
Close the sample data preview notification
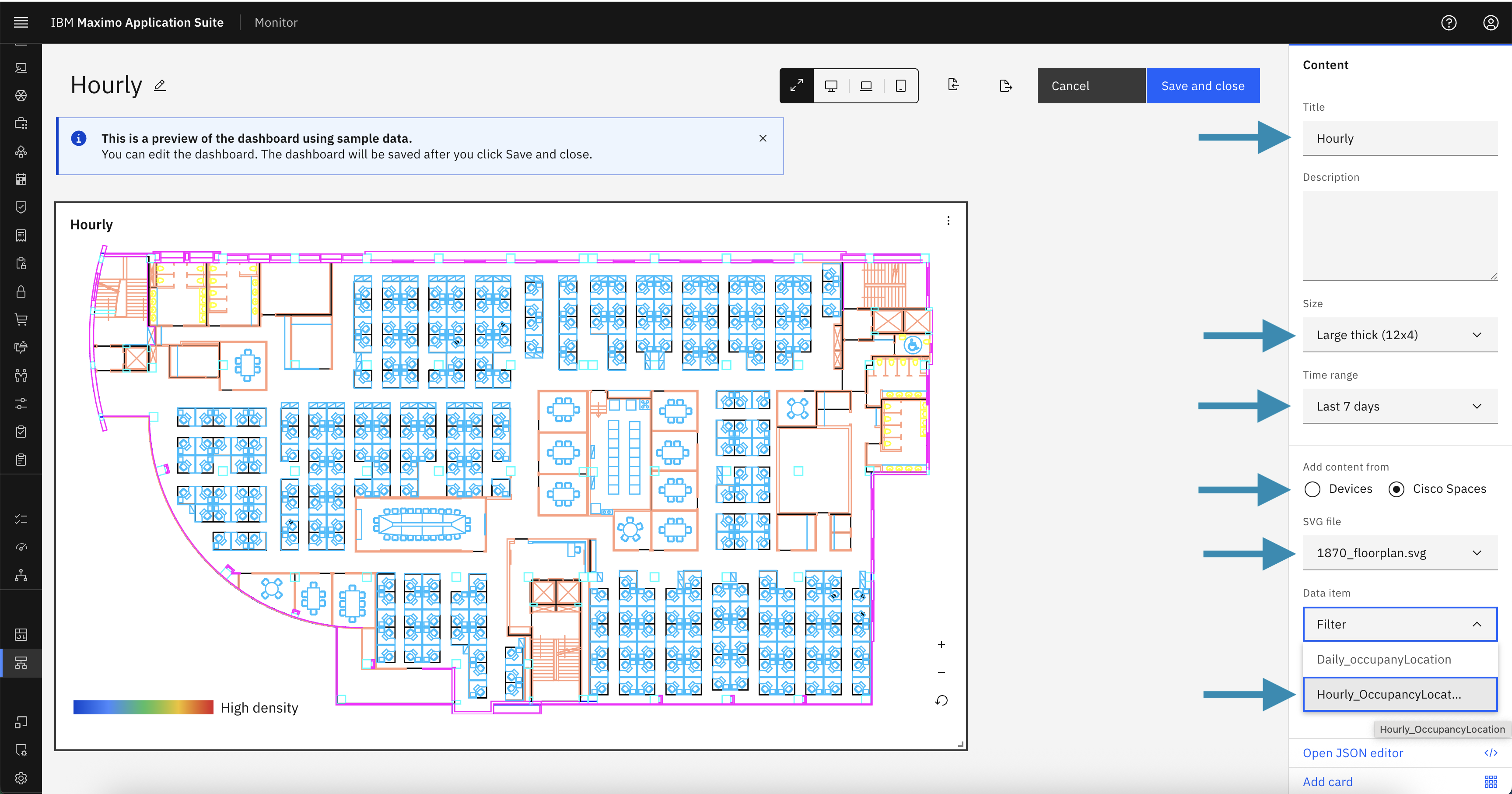pos(763,139)
